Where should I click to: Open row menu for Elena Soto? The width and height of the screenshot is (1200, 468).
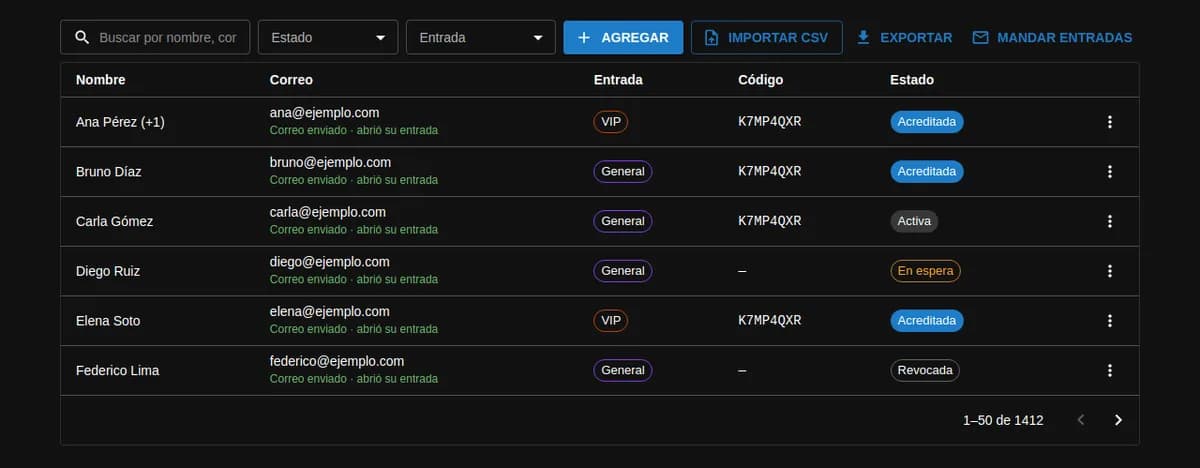(1109, 321)
